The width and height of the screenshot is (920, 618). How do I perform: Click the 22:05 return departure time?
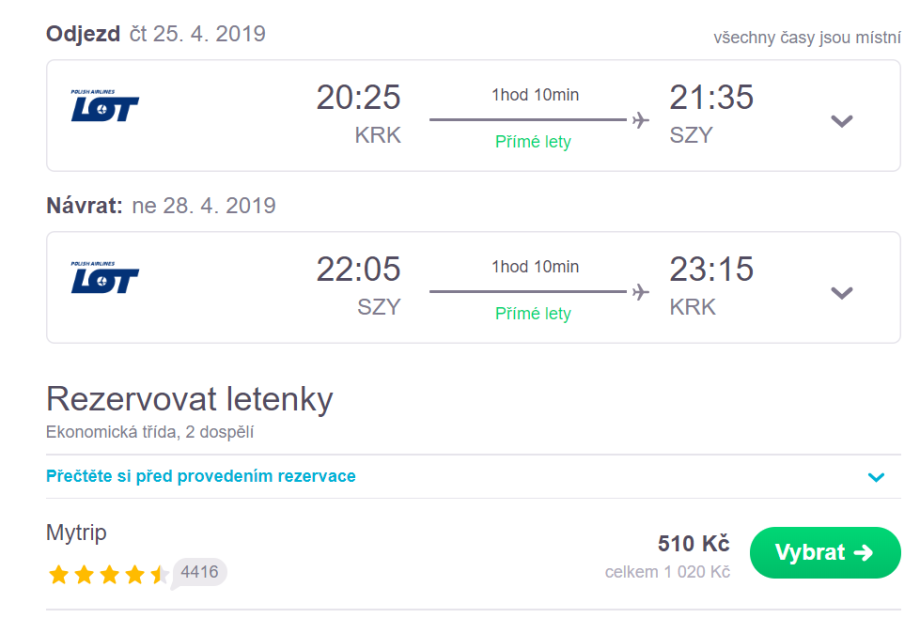[x=358, y=269]
